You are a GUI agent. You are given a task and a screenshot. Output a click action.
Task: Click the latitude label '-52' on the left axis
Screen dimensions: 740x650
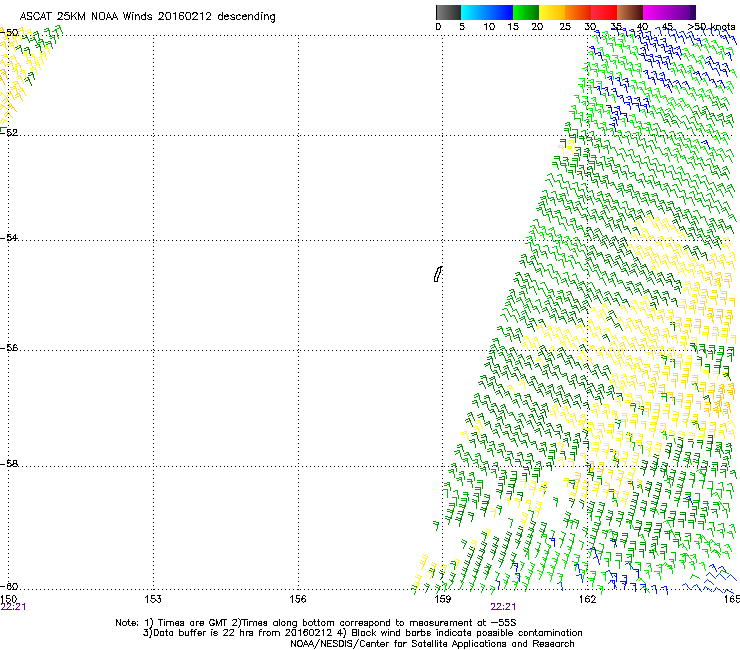tap(9, 133)
